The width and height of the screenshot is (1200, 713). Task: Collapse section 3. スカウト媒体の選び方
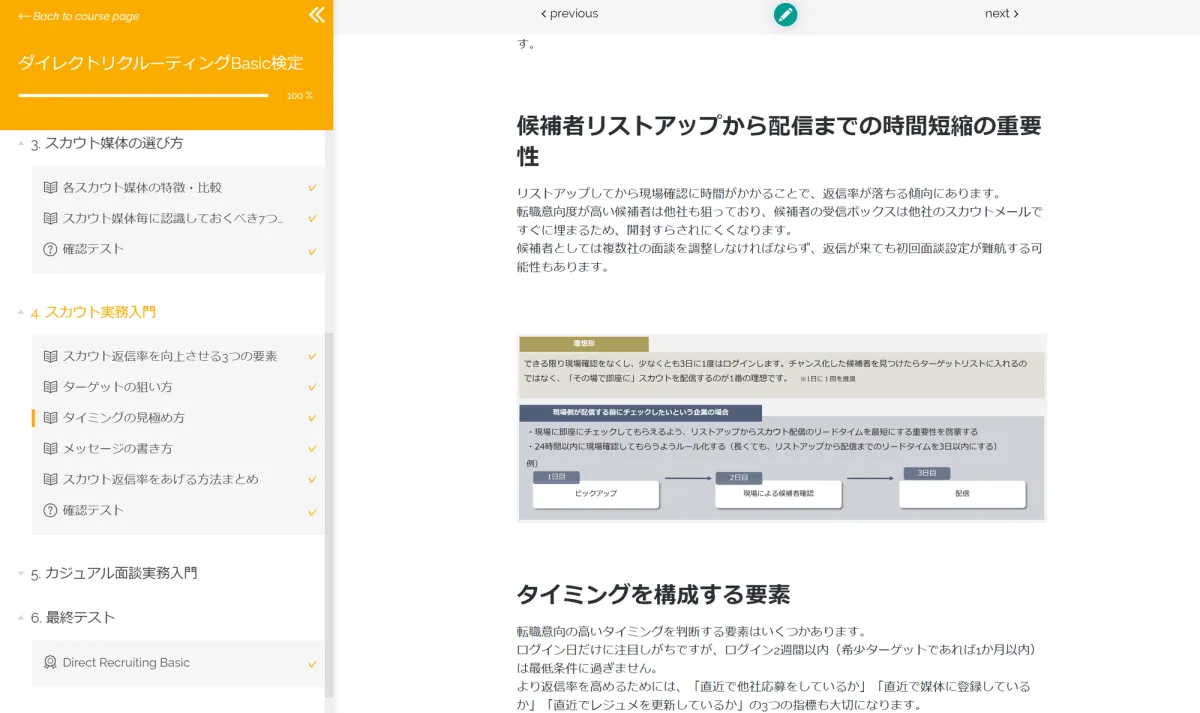(x=21, y=144)
